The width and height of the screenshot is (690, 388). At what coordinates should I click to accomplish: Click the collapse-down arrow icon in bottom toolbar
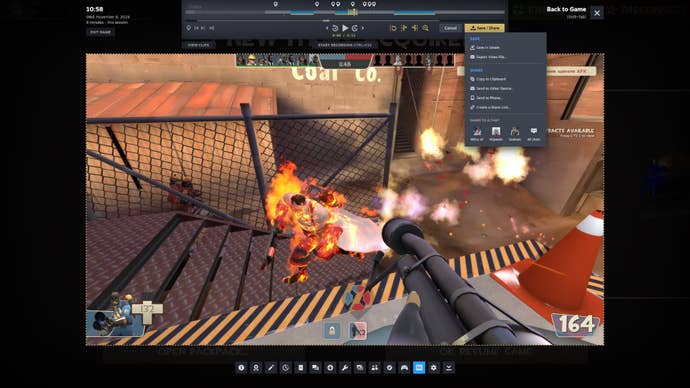[449, 367]
